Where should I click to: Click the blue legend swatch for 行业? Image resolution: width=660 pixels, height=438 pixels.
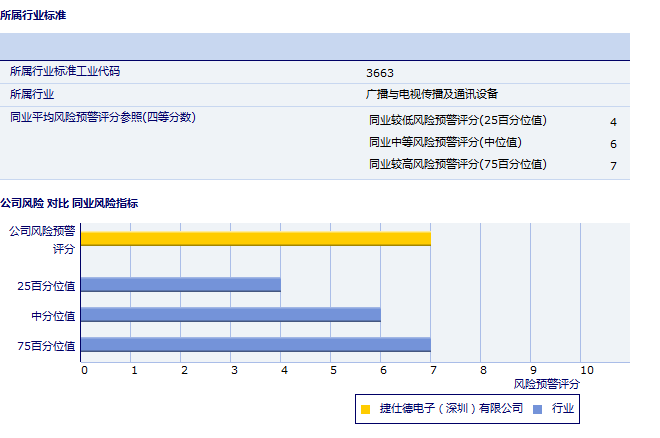537,409
